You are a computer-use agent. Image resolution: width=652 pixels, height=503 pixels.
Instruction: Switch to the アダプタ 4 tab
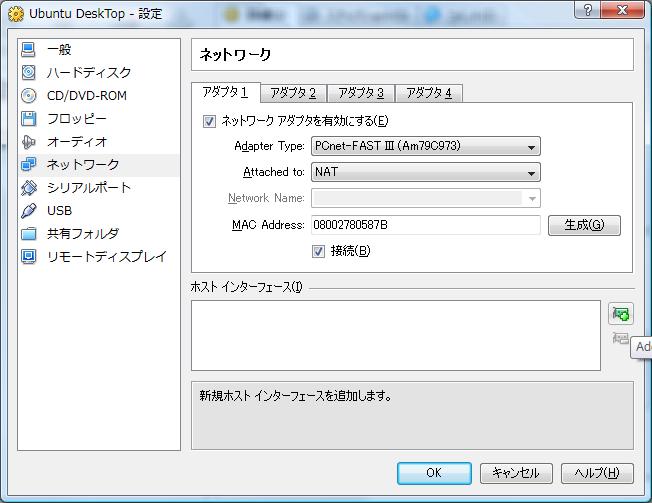point(429,93)
